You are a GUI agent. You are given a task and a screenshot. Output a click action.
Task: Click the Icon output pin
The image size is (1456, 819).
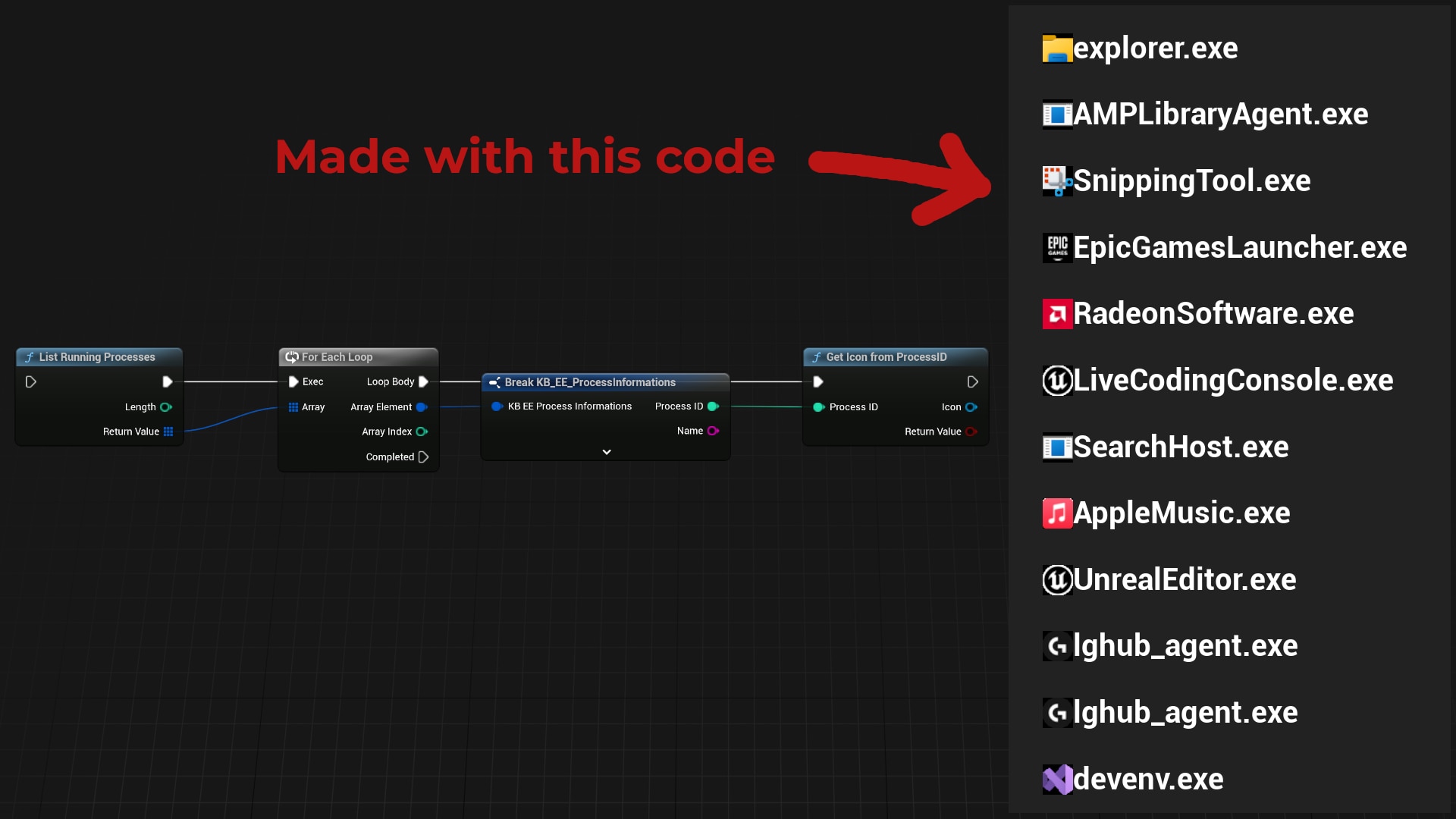point(971,407)
